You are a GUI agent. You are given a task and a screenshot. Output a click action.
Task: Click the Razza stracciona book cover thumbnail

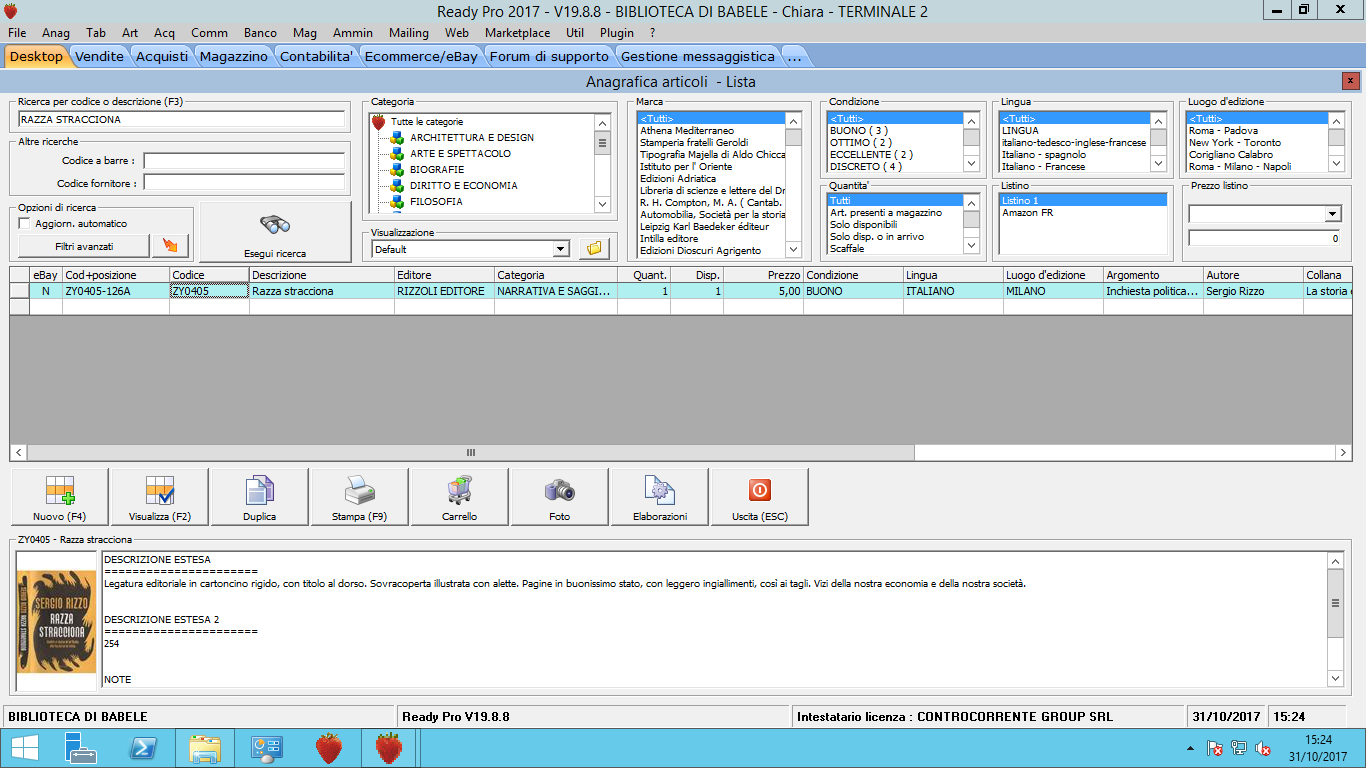pos(58,621)
